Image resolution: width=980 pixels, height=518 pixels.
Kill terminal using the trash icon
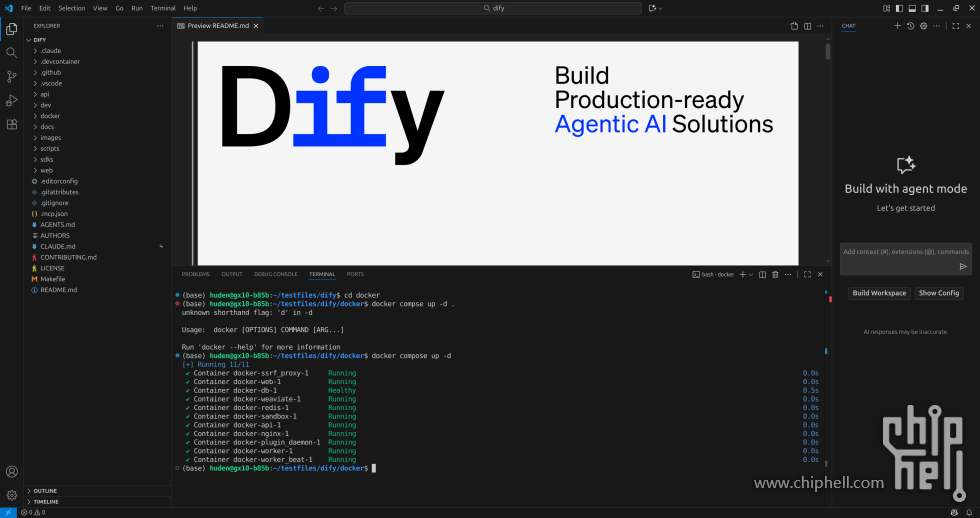pos(775,274)
